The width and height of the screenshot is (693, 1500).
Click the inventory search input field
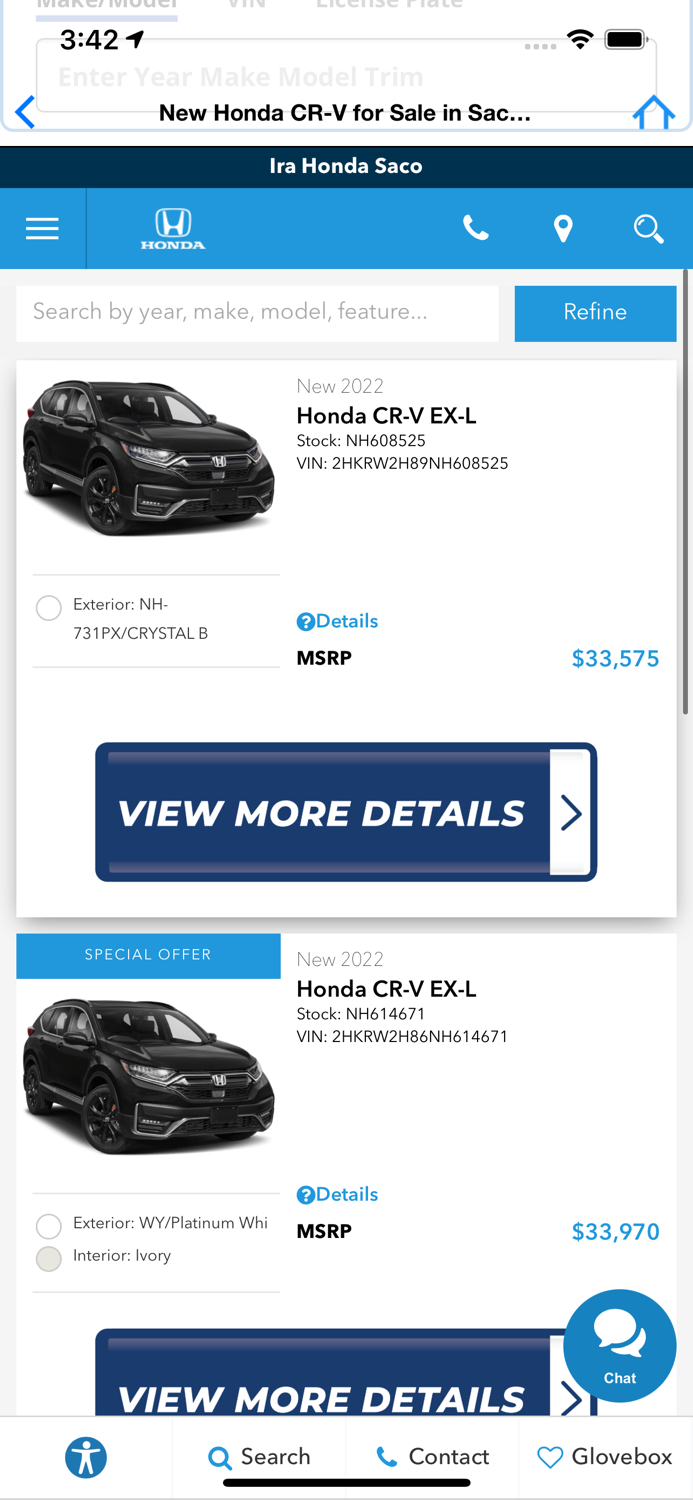257,313
